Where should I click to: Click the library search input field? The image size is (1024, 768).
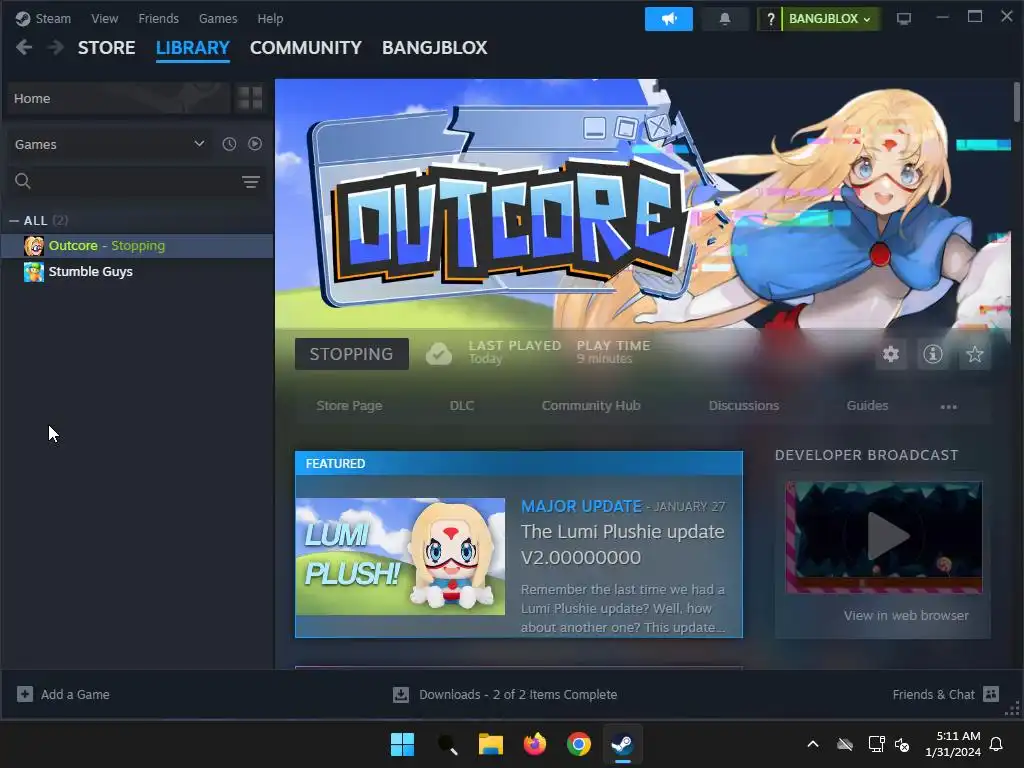click(x=137, y=182)
